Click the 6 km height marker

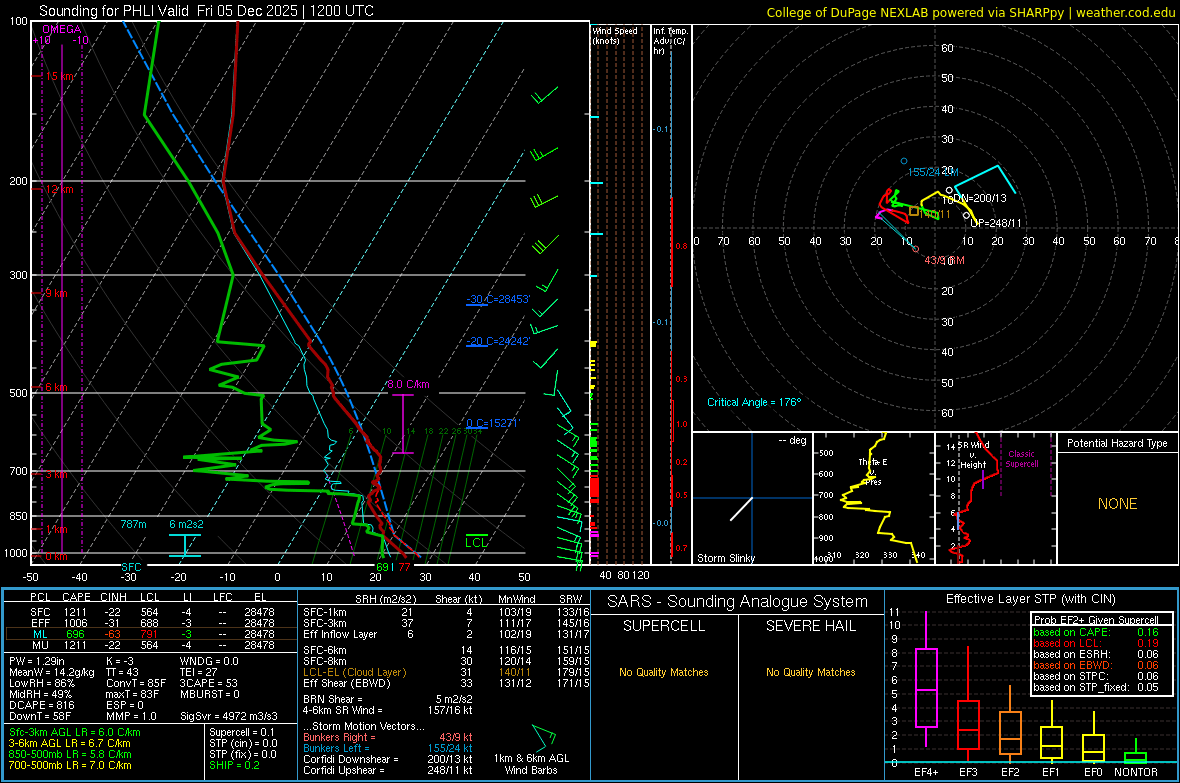point(56,387)
